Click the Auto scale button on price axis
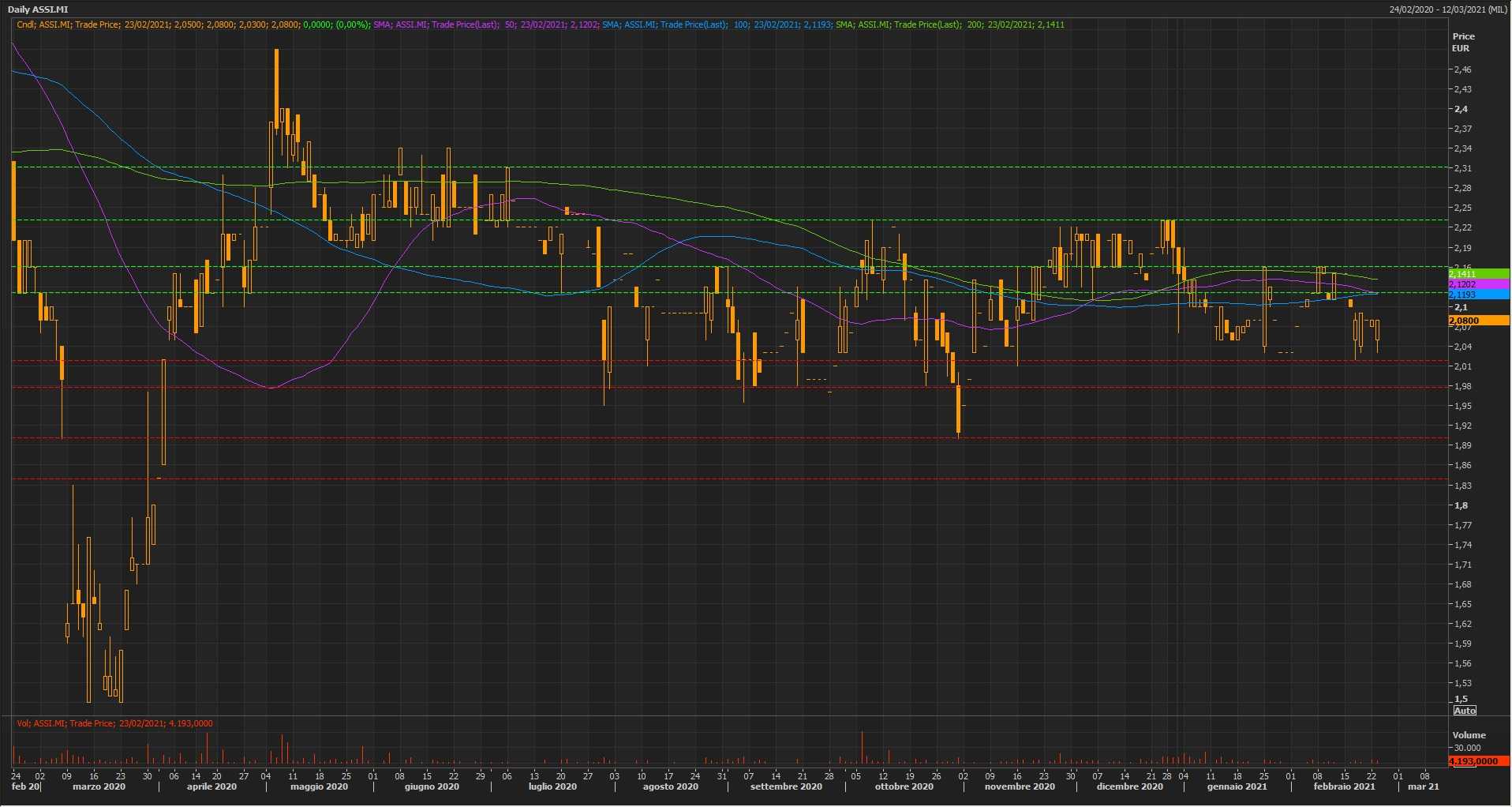Screen dimensions: 1512x807 [1465, 711]
